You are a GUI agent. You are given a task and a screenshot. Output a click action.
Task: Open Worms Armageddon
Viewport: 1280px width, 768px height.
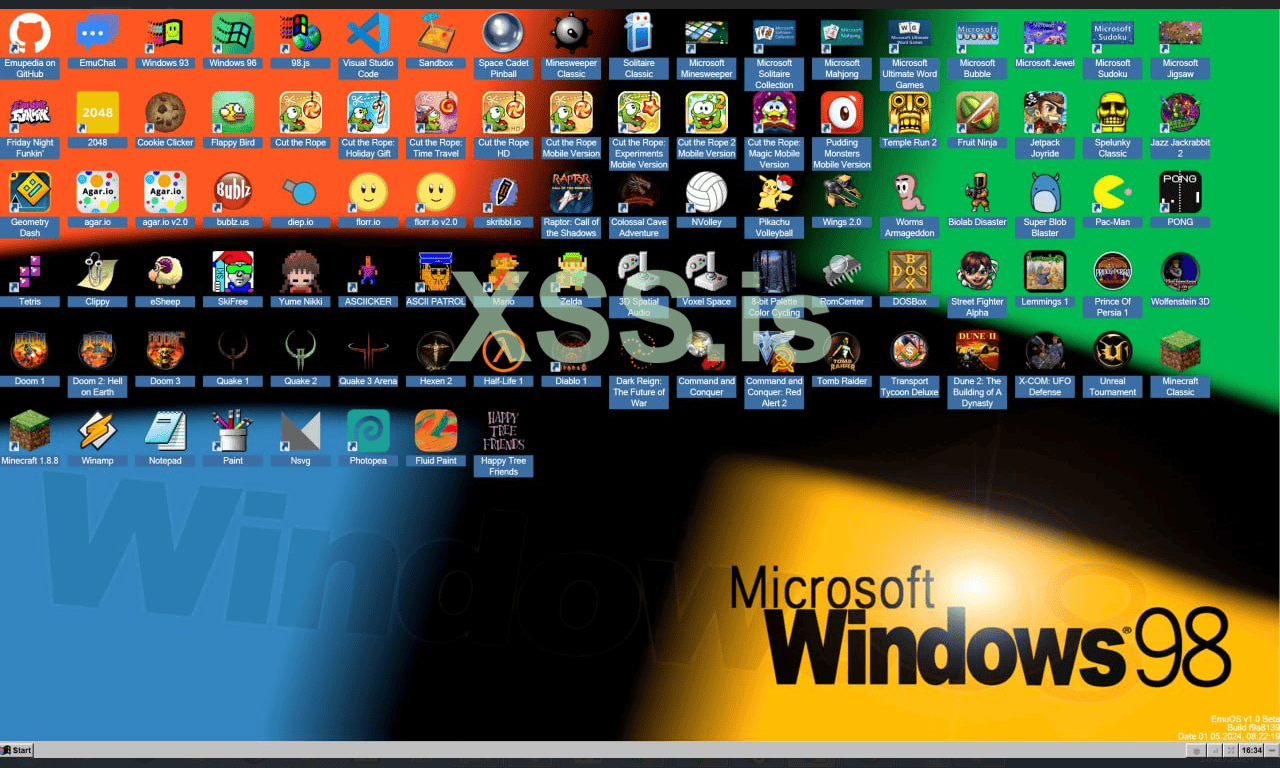pos(910,192)
